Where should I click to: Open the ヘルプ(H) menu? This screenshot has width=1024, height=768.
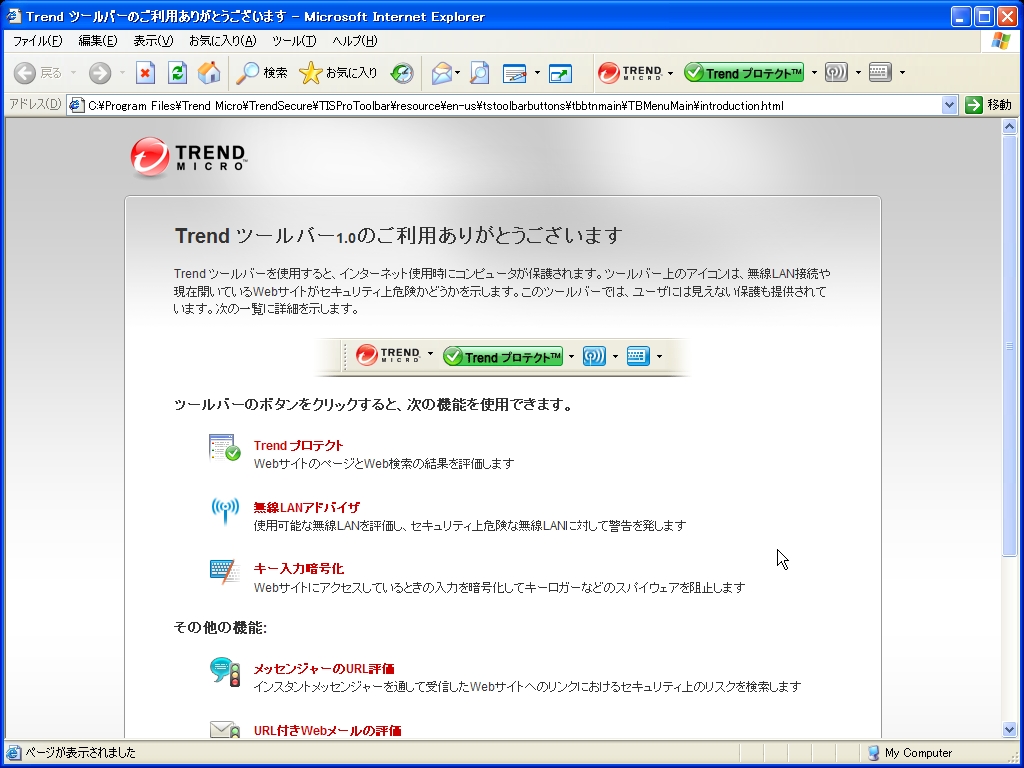355,41
